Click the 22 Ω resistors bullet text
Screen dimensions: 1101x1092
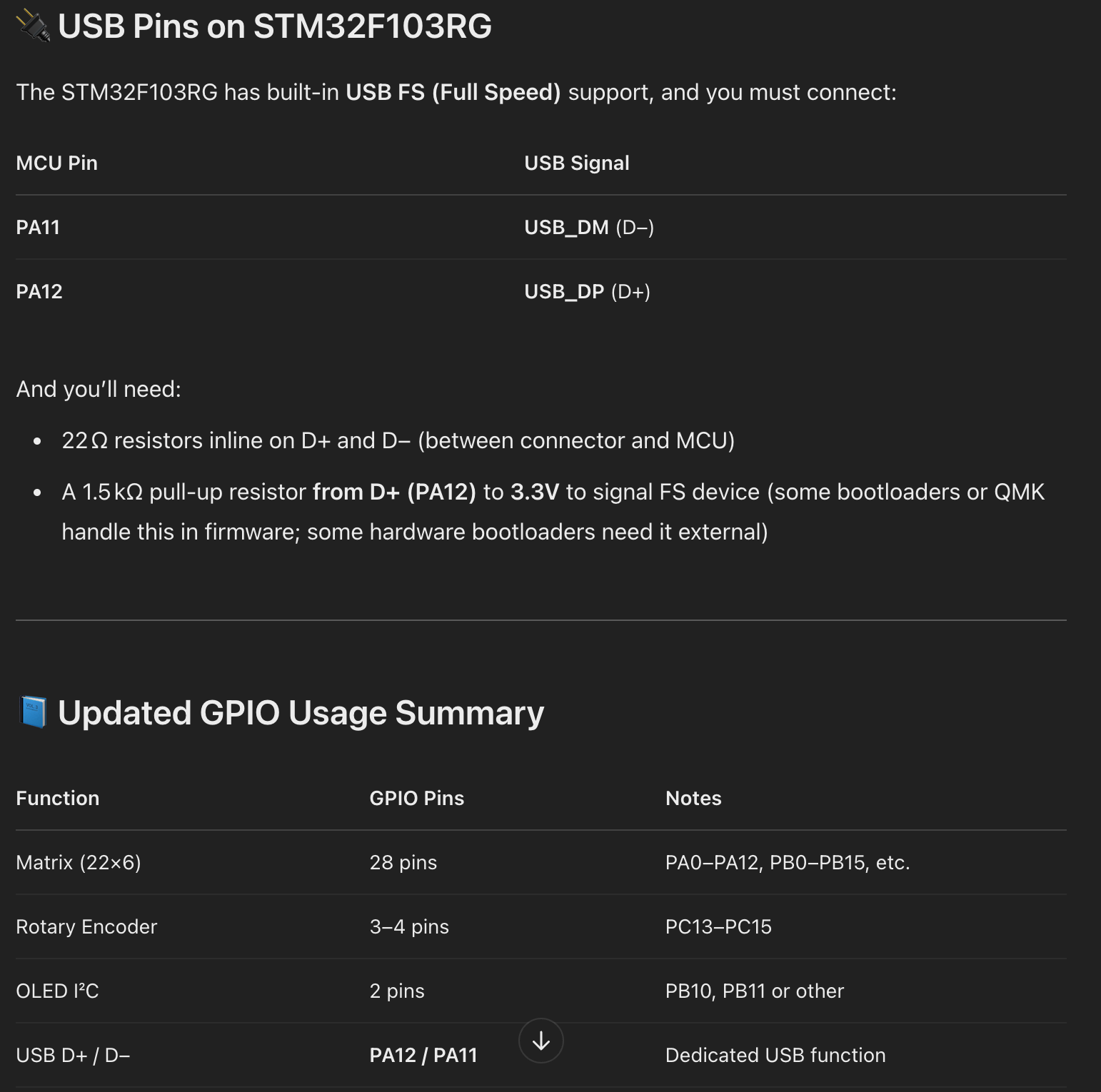[398, 440]
